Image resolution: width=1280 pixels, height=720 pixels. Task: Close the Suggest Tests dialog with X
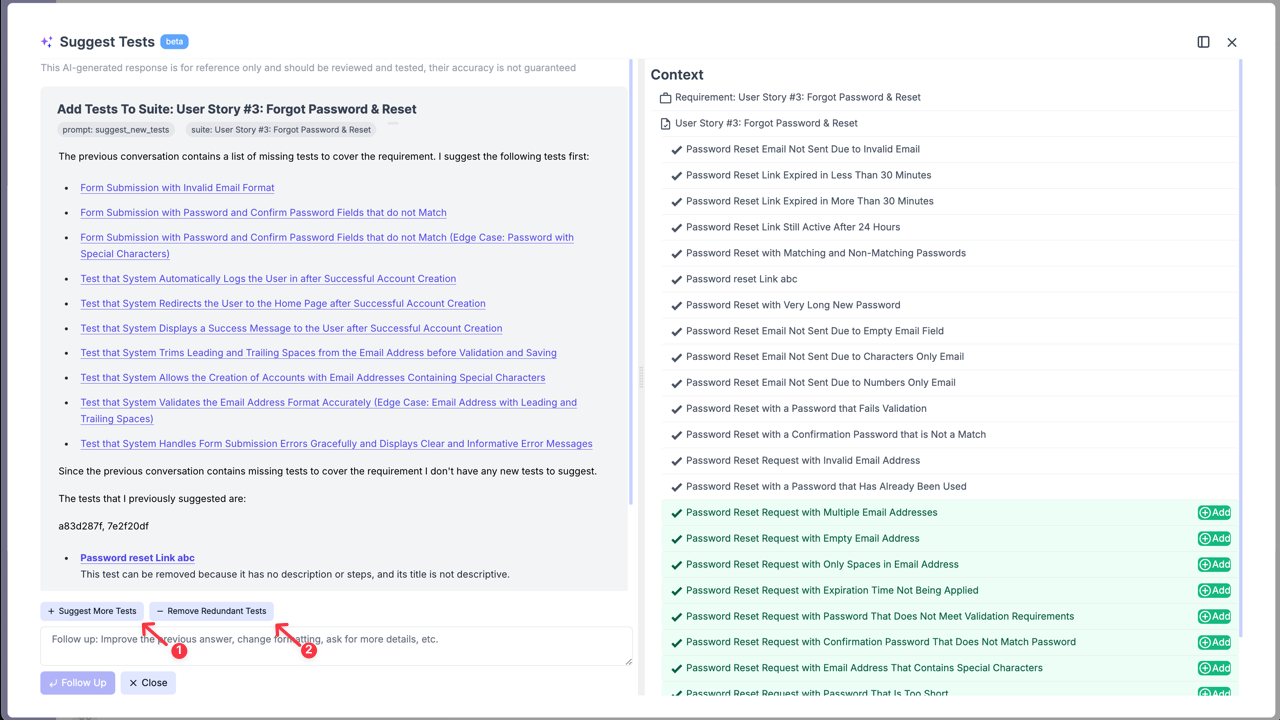(x=1232, y=42)
